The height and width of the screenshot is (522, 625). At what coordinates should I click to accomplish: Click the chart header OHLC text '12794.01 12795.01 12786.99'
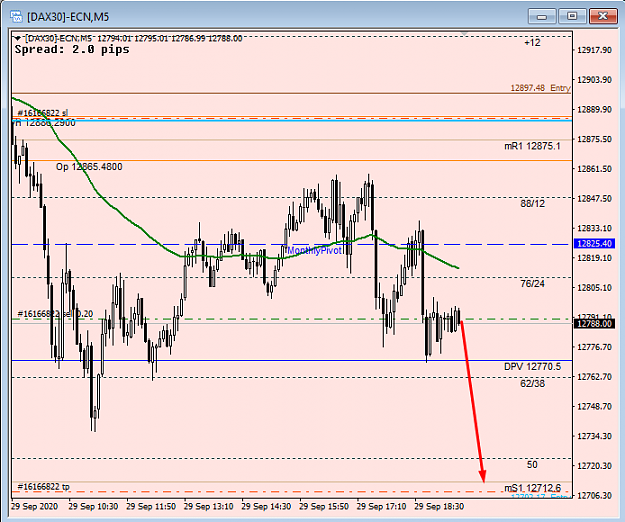click(151, 39)
